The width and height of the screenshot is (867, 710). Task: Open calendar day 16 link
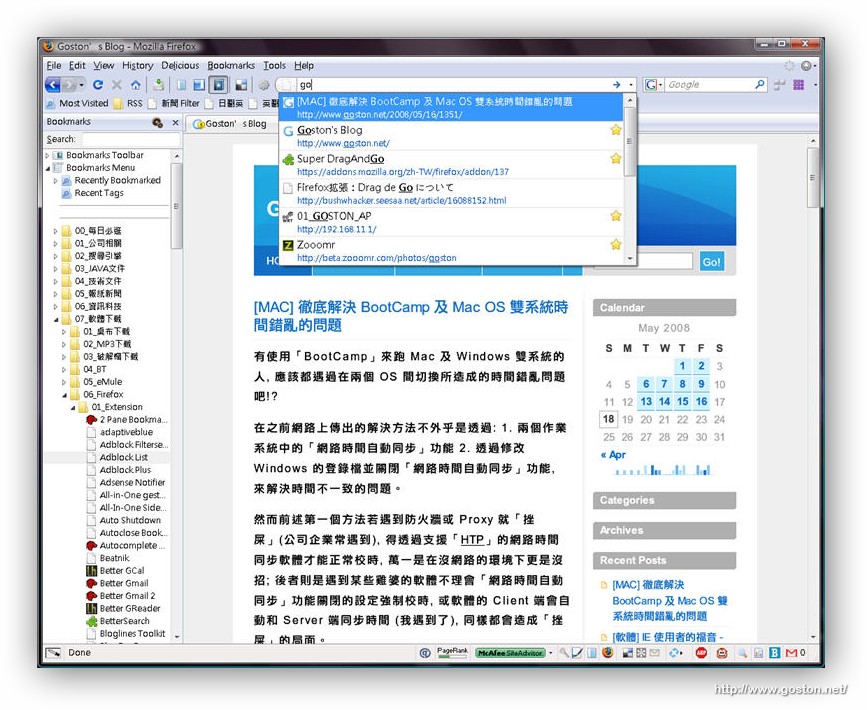click(x=701, y=401)
